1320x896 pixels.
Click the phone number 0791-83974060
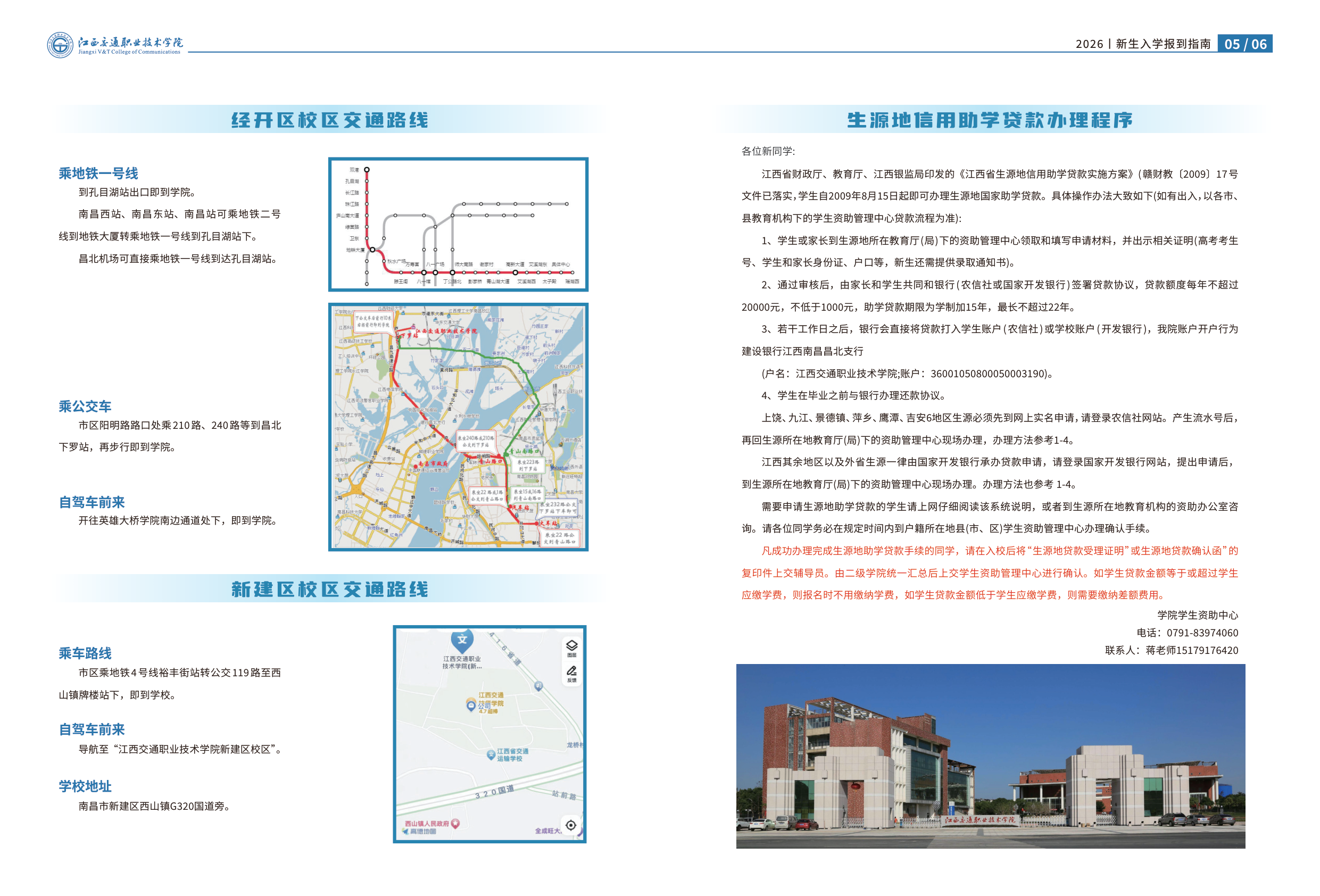(x=1202, y=633)
